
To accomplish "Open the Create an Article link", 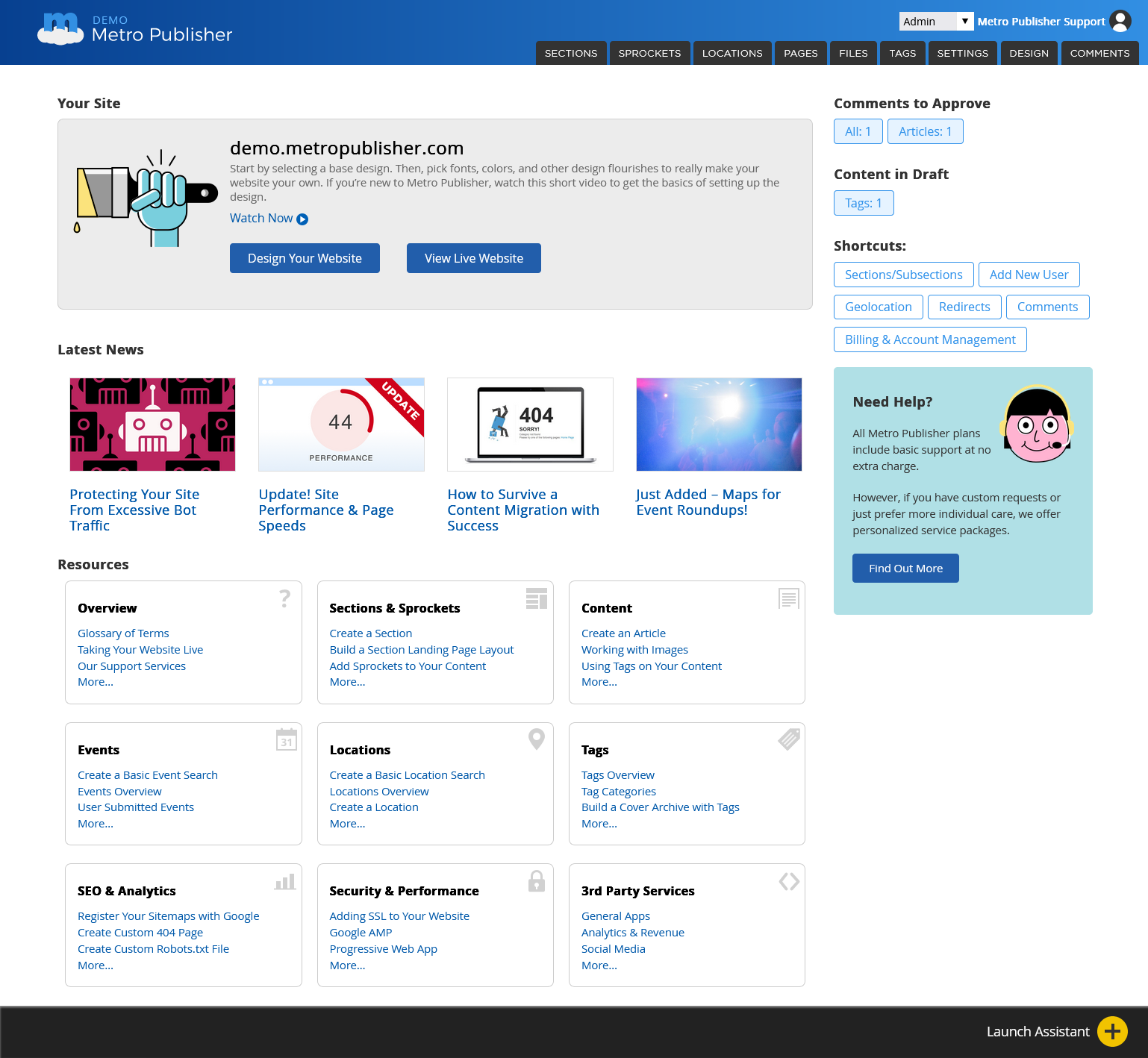I will coord(623,633).
